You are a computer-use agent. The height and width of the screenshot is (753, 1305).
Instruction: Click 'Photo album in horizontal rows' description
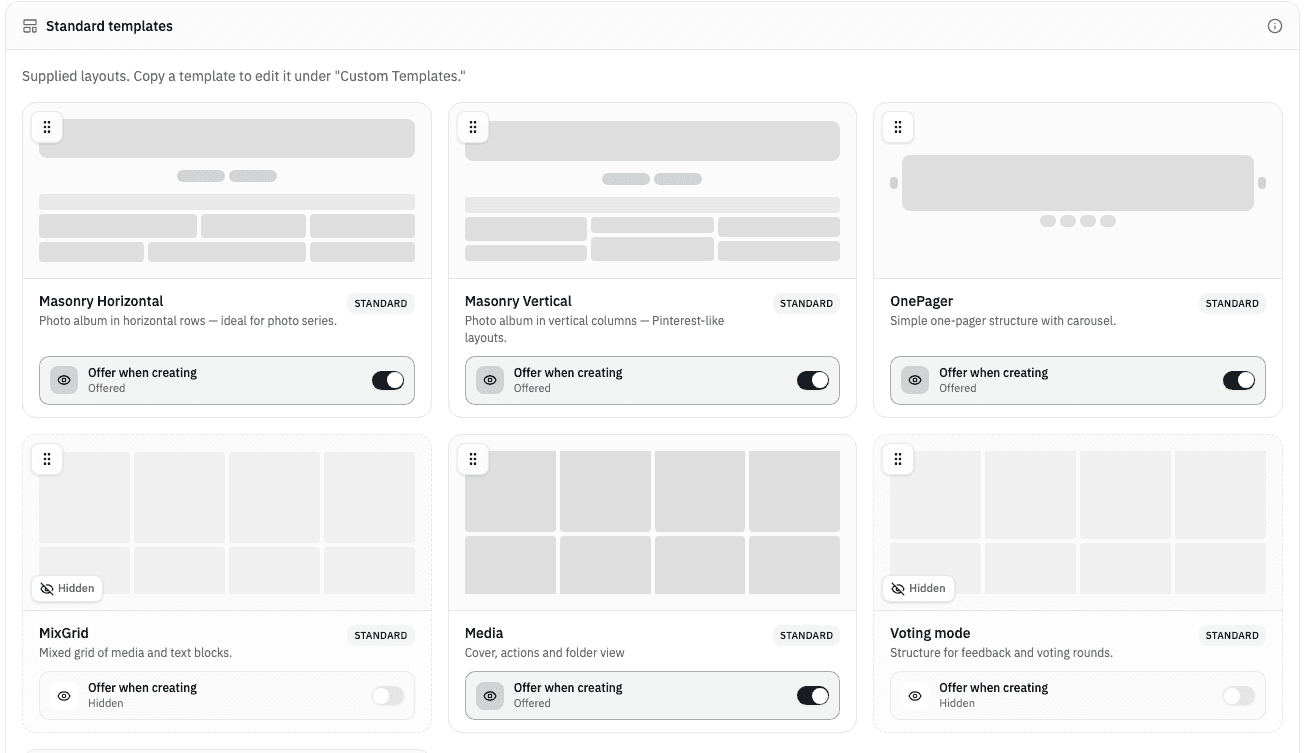tap(188, 321)
